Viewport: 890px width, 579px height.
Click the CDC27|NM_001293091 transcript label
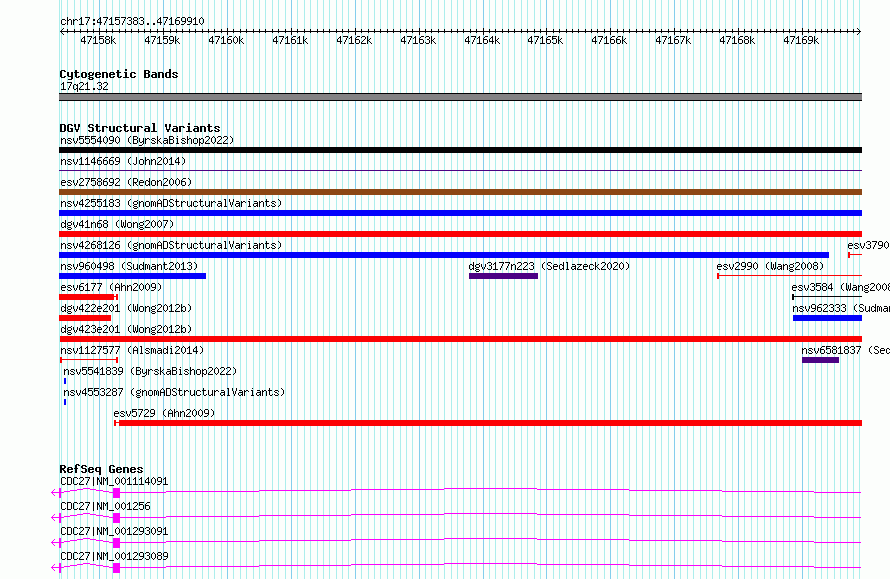(x=114, y=531)
